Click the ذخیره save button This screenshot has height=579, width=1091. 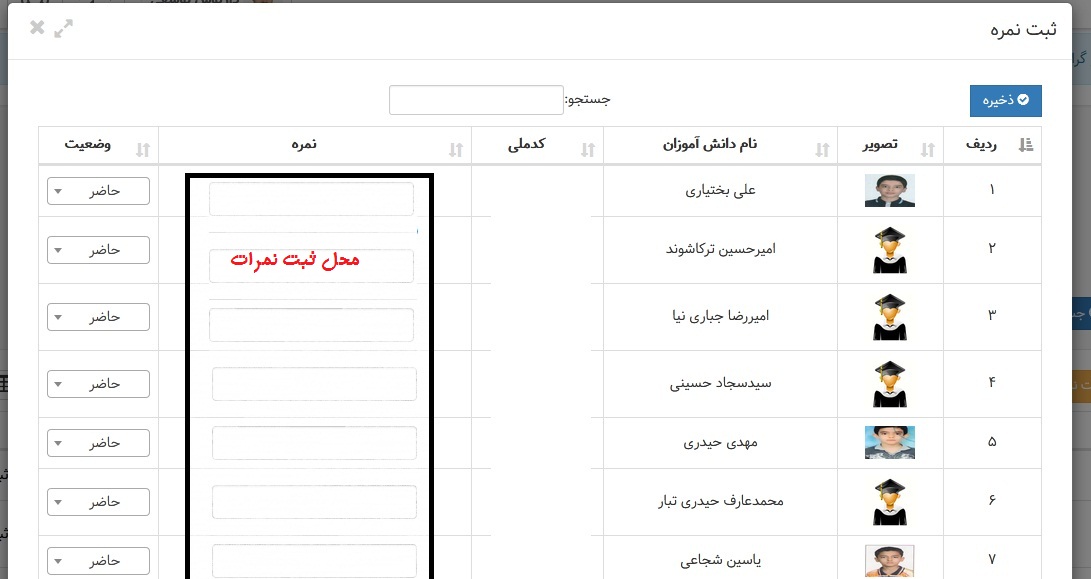click(1005, 101)
